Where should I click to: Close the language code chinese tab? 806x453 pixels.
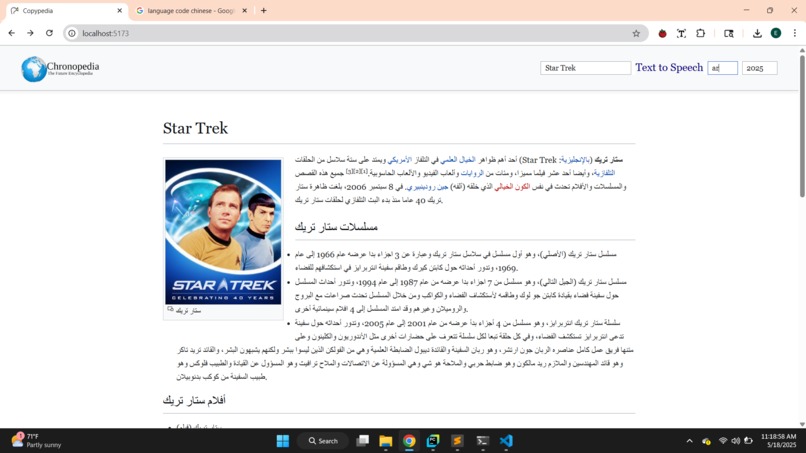[245, 10]
